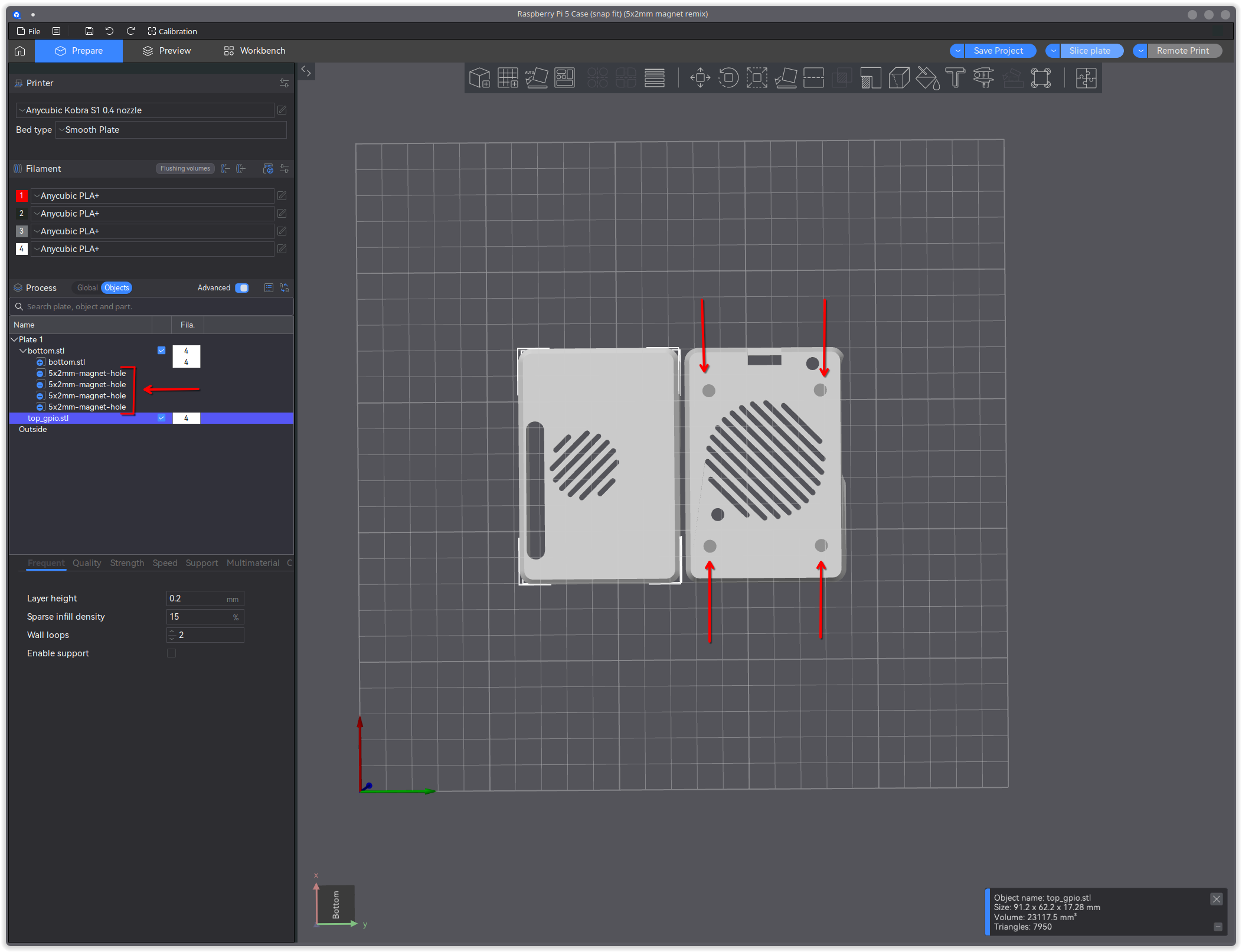This screenshot has height=952, width=1242.
Task: Select the Auto orient tool
Action: coord(536,78)
